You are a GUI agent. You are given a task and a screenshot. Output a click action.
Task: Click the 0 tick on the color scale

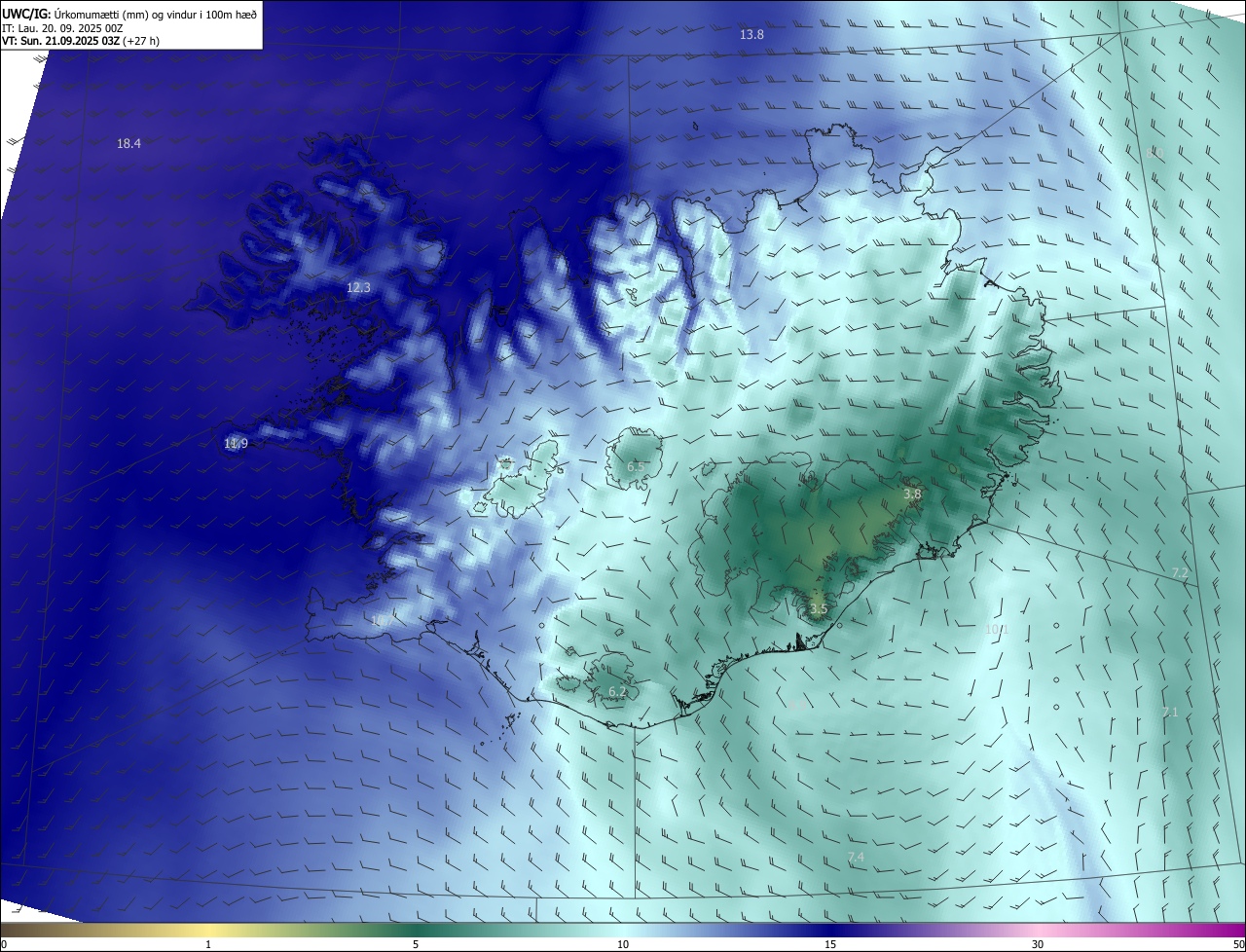pos(4,944)
